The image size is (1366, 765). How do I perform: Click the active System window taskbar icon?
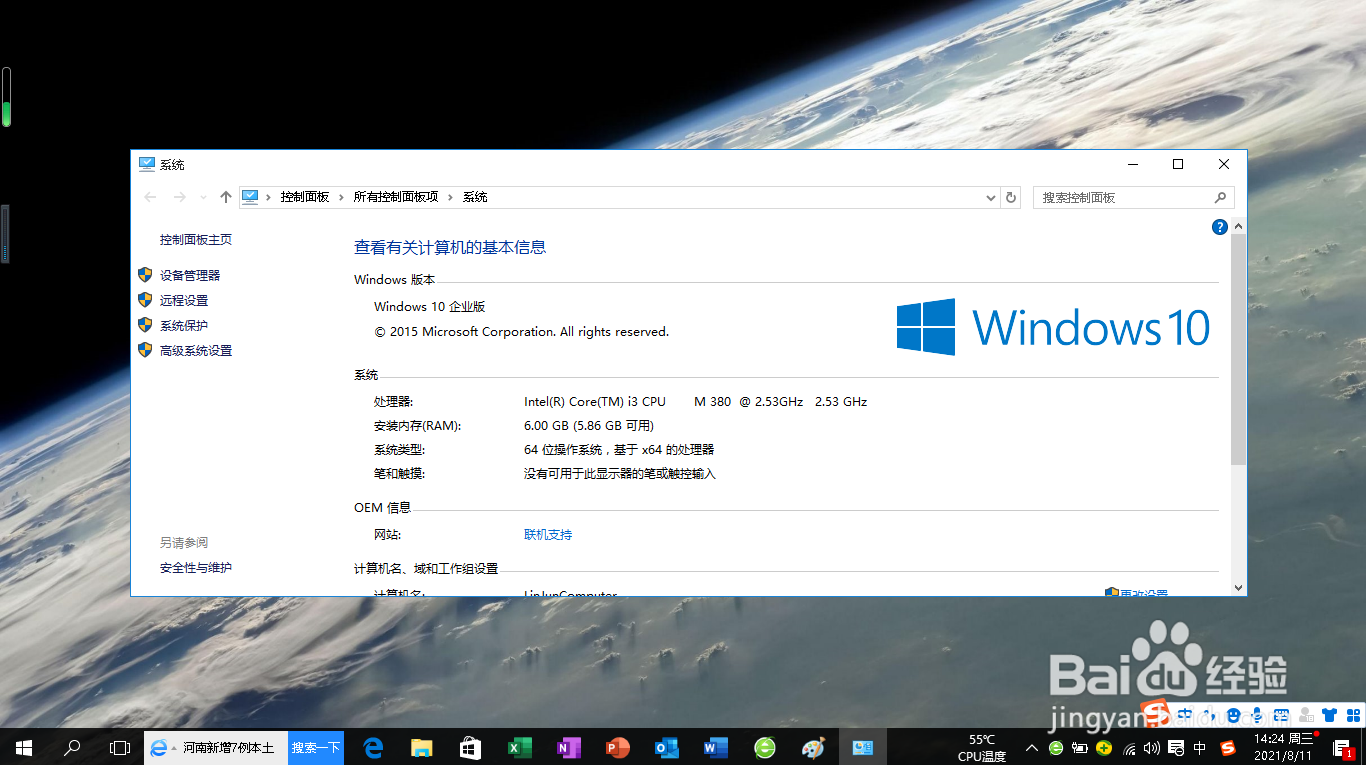(862, 747)
